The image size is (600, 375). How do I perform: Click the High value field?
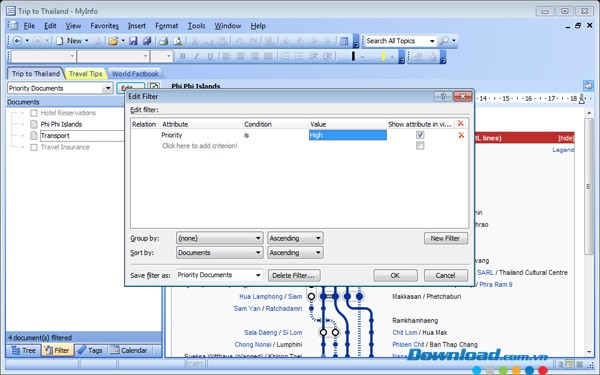click(x=347, y=135)
